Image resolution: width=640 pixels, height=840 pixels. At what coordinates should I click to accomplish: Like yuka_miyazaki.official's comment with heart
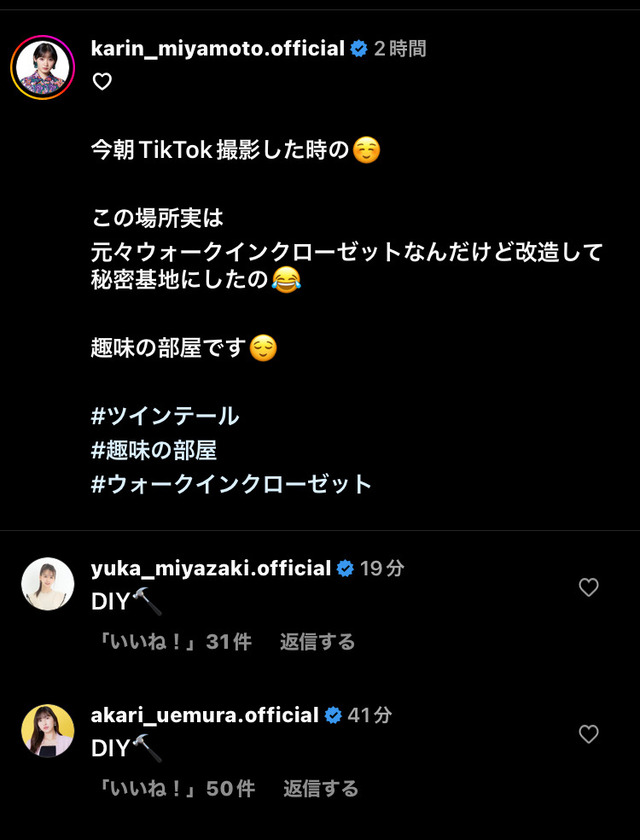pyautogui.click(x=589, y=588)
